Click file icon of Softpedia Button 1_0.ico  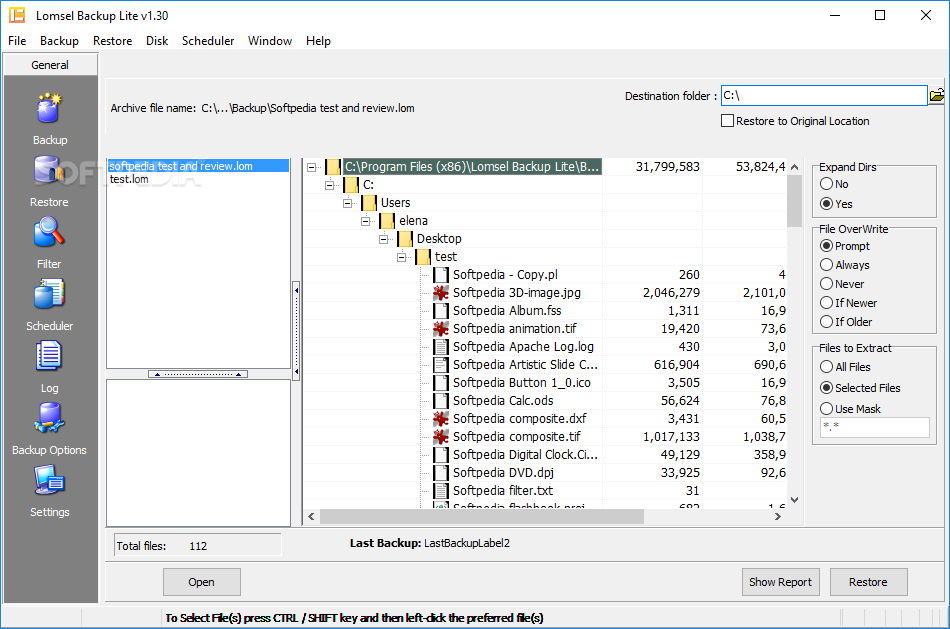point(441,383)
